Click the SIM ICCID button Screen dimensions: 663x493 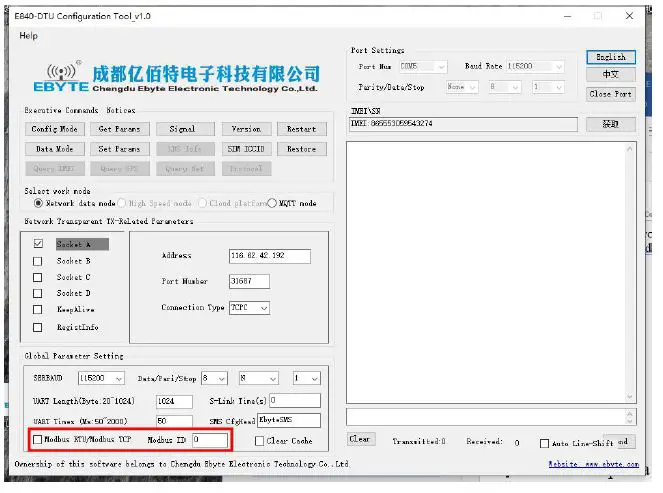246,149
